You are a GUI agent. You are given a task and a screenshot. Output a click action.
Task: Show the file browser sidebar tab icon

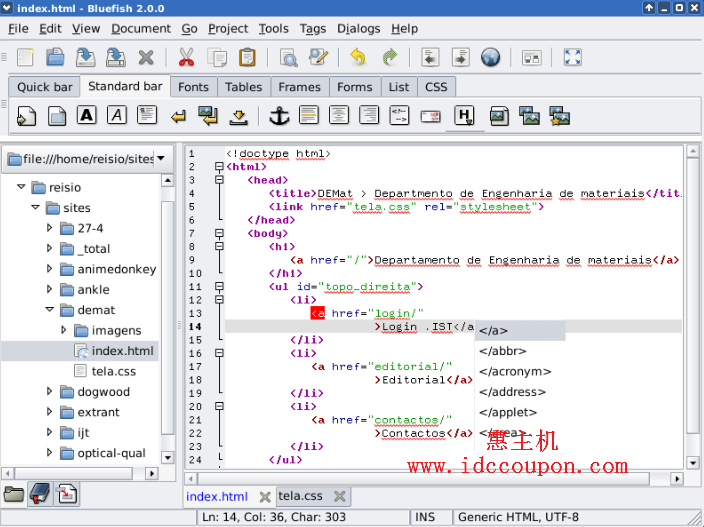pos(13,494)
